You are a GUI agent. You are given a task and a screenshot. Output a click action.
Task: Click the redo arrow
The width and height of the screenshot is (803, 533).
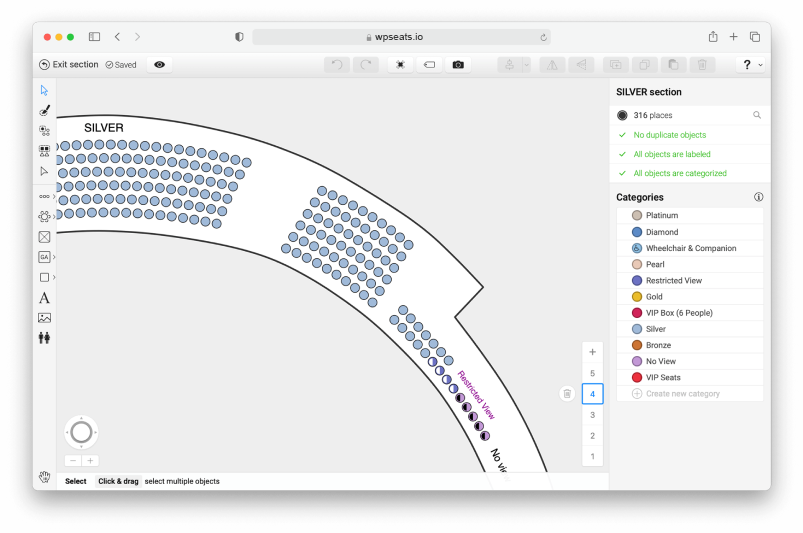pos(366,65)
